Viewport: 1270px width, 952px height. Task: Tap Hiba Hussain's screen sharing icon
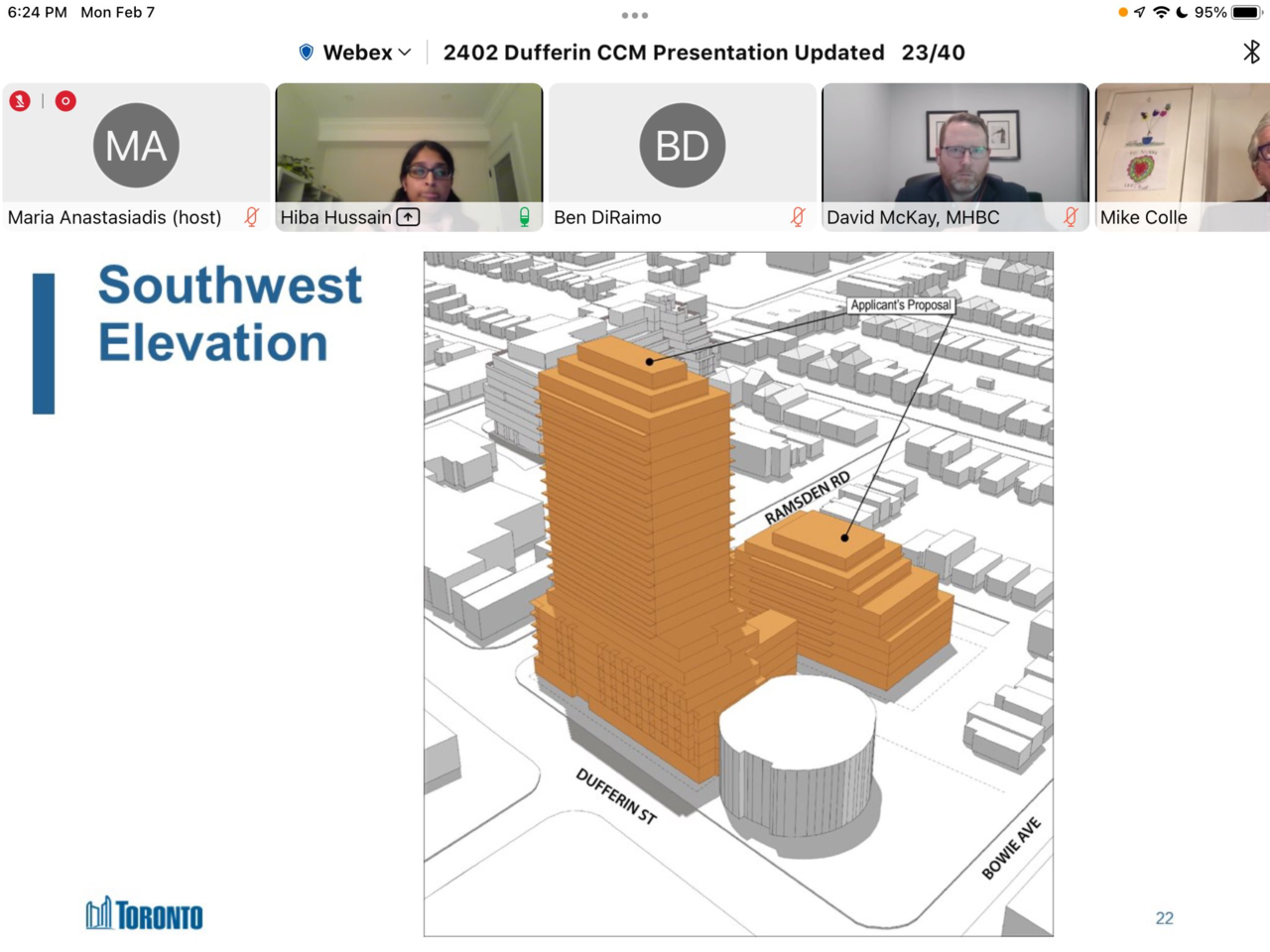408,217
